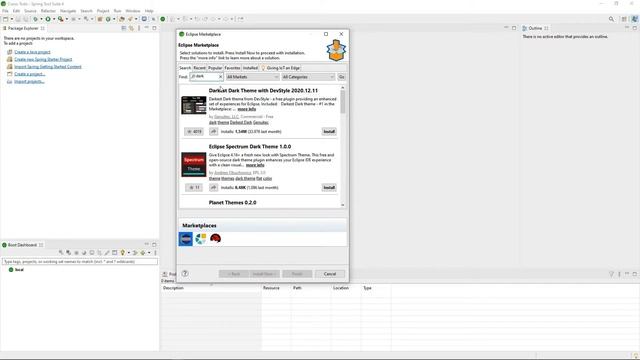Switch to the Popular tab in Marketplace
Image resolution: width=640 pixels, height=360 pixels.
[x=215, y=68]
